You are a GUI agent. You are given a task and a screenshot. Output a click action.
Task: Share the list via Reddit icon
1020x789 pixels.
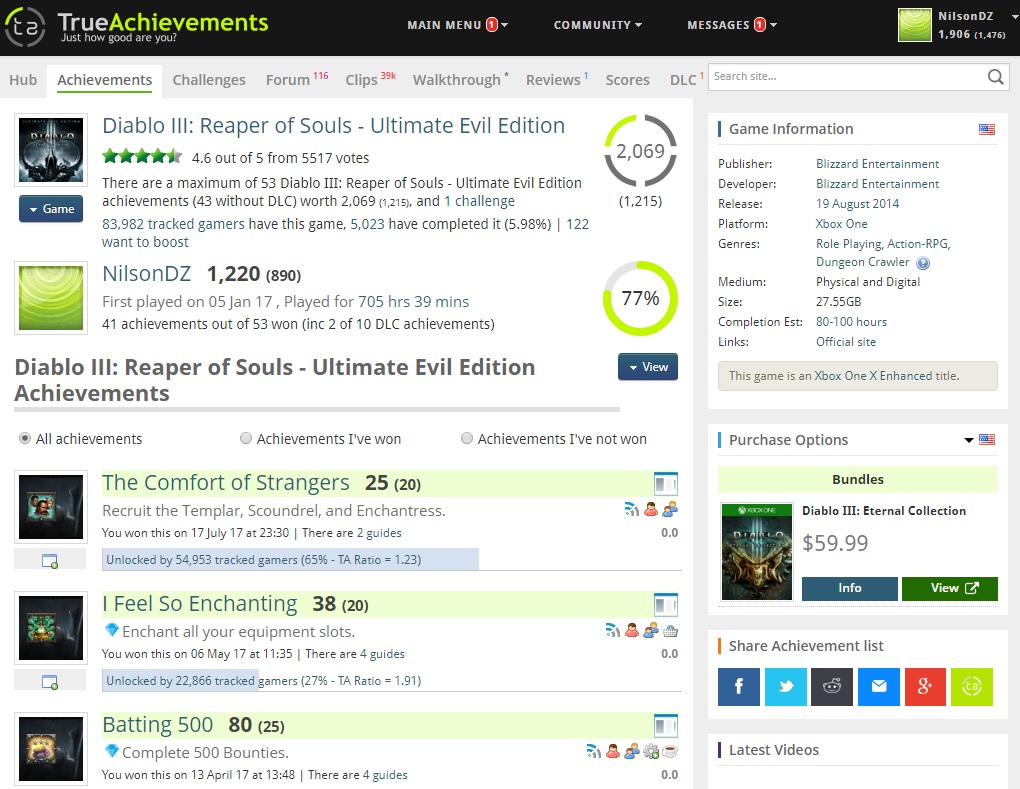[x=832, y=686]
